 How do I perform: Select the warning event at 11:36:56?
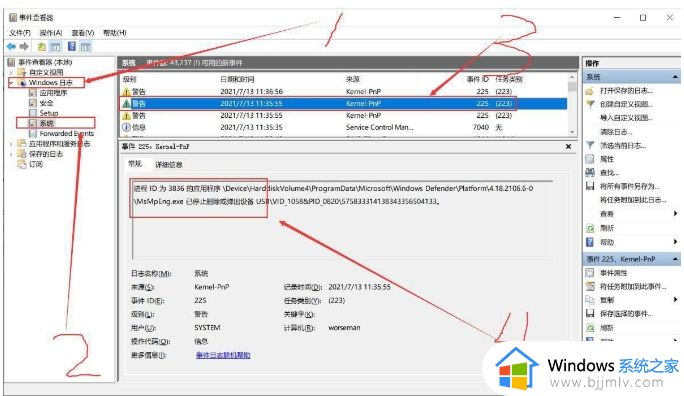[x=344, y=92]
